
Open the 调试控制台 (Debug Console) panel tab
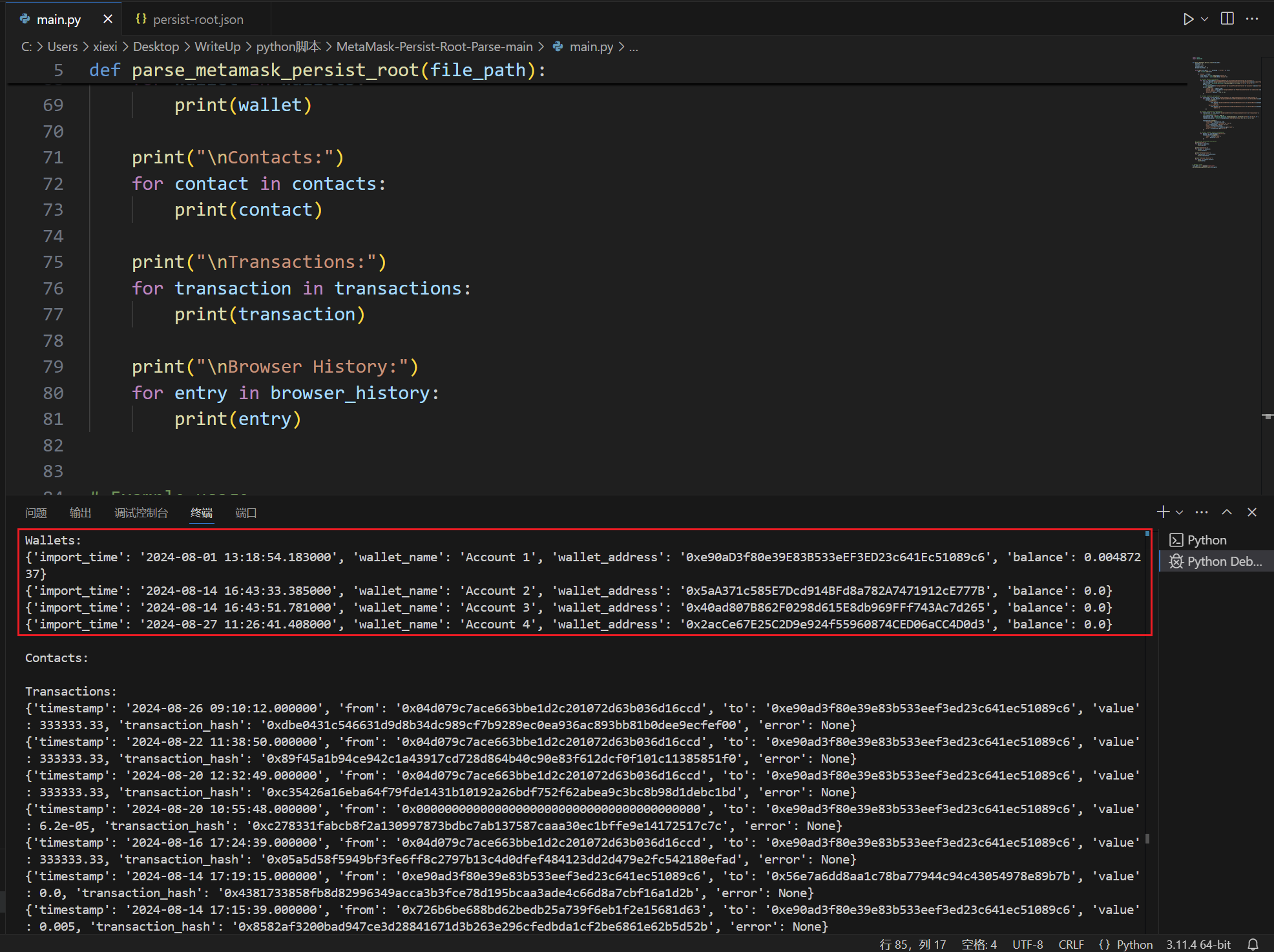tap(141, 513)
